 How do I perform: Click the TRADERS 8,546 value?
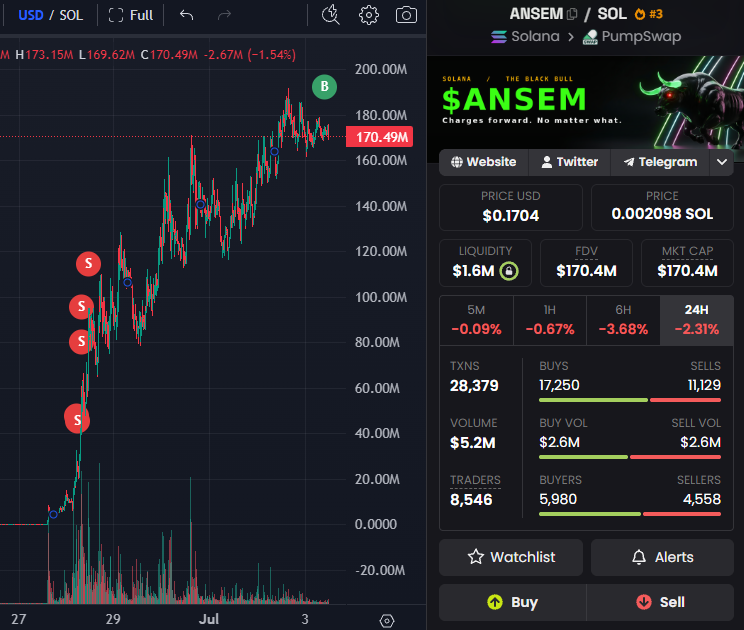point(471,500)
